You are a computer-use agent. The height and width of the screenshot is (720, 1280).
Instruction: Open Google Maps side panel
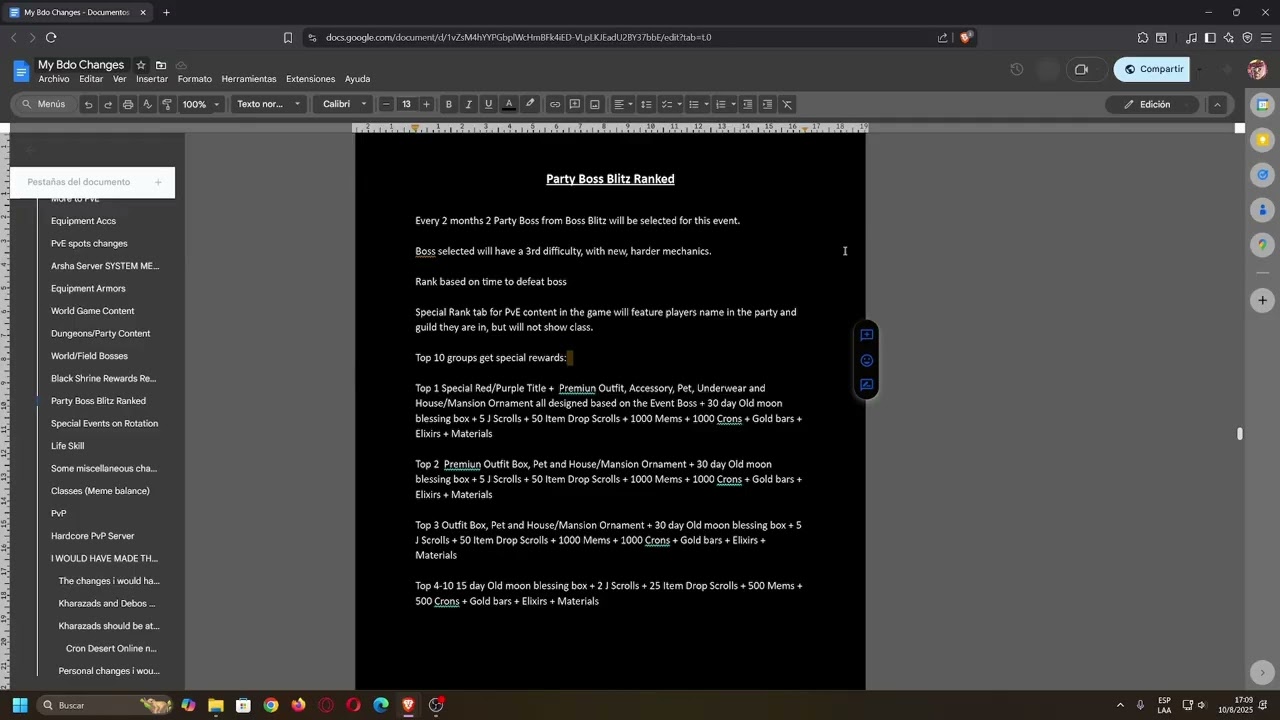tap(1263, 245)
